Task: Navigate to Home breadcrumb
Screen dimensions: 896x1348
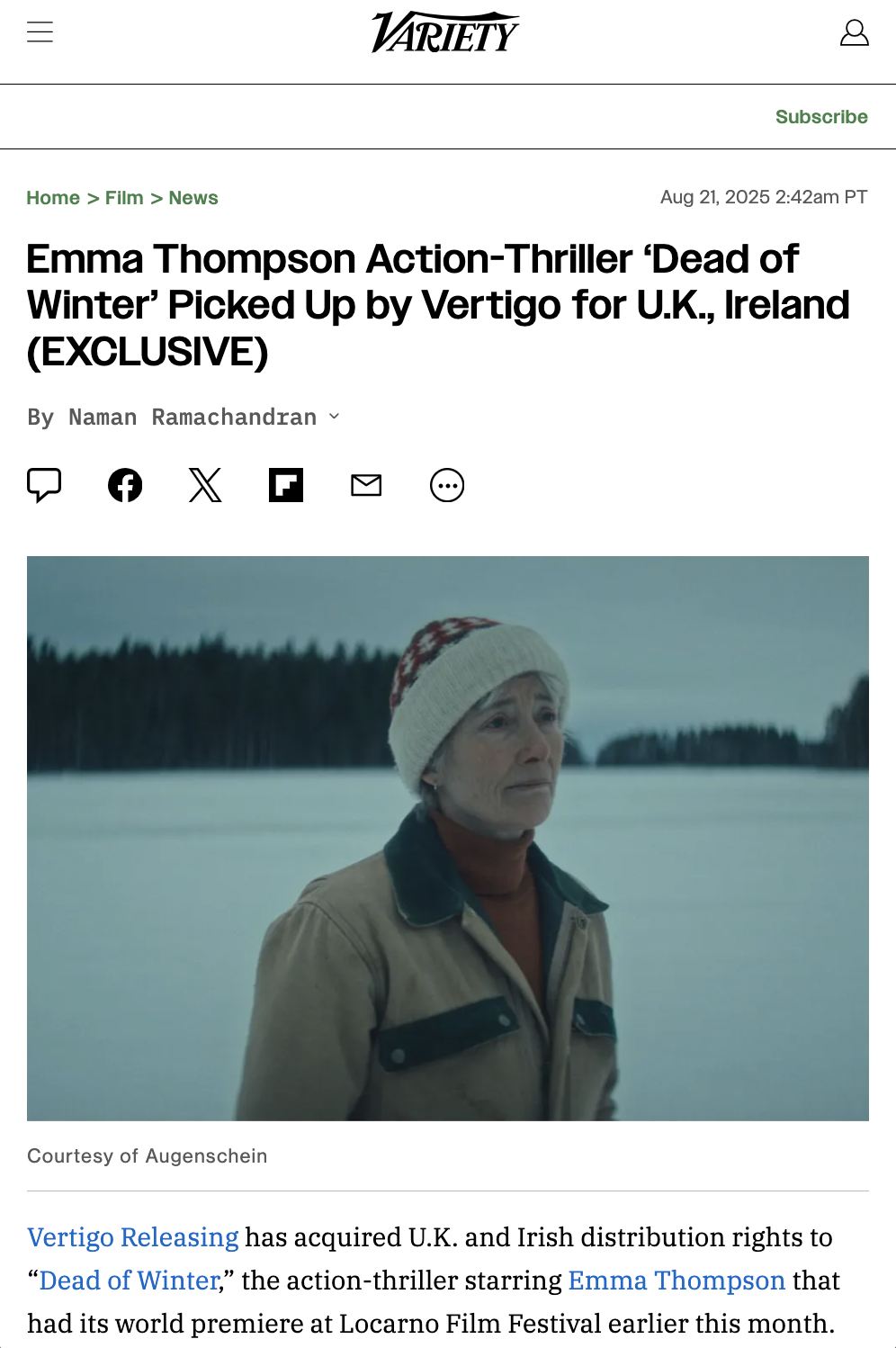Action: 53,198
